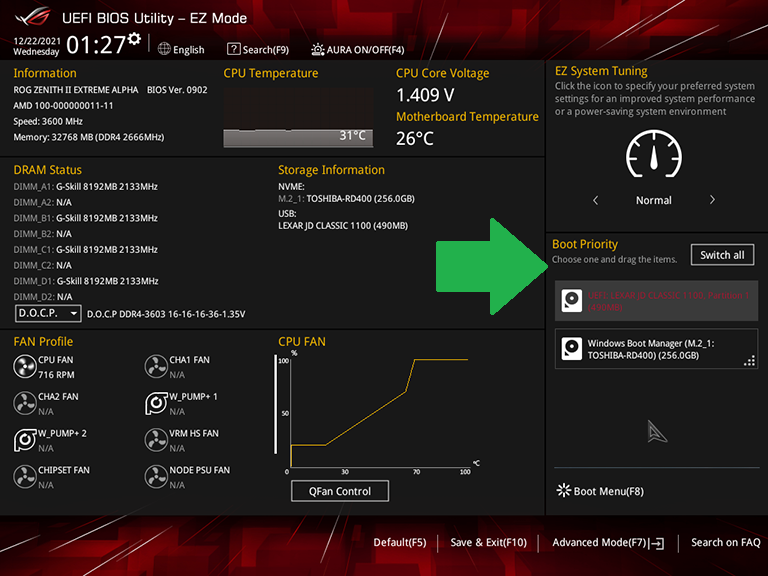The height and width of the screenshot is (576, 768).
Task: Toggle AURA ON/OFF (F4)
Action: pyautogui.click(x=358, y=49)
